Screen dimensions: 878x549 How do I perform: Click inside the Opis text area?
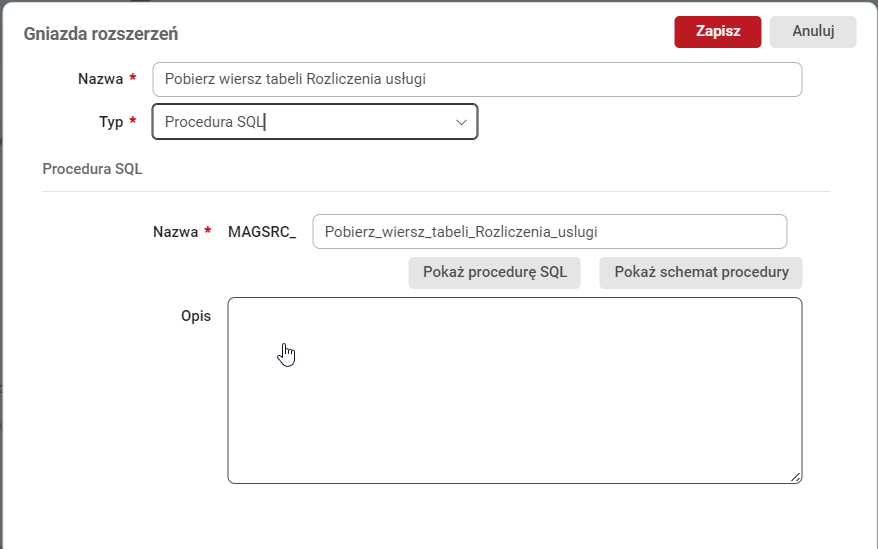click(514, 390)
